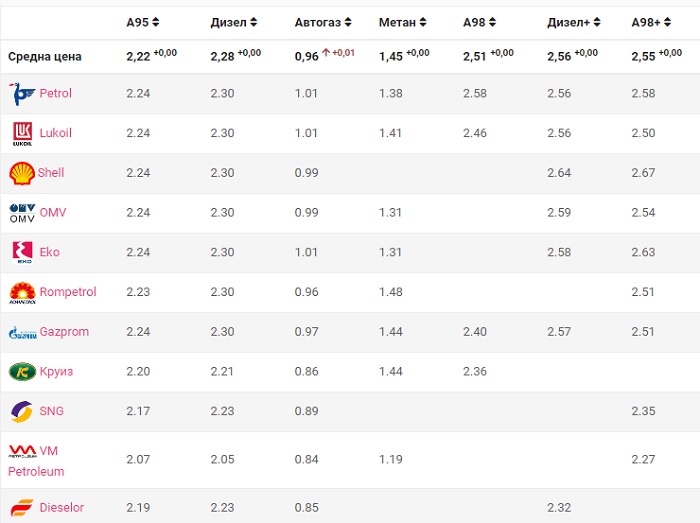This screenshot has width=700, height=523.
Task: Click average Метан price 1,45
Action: [391, 57]
